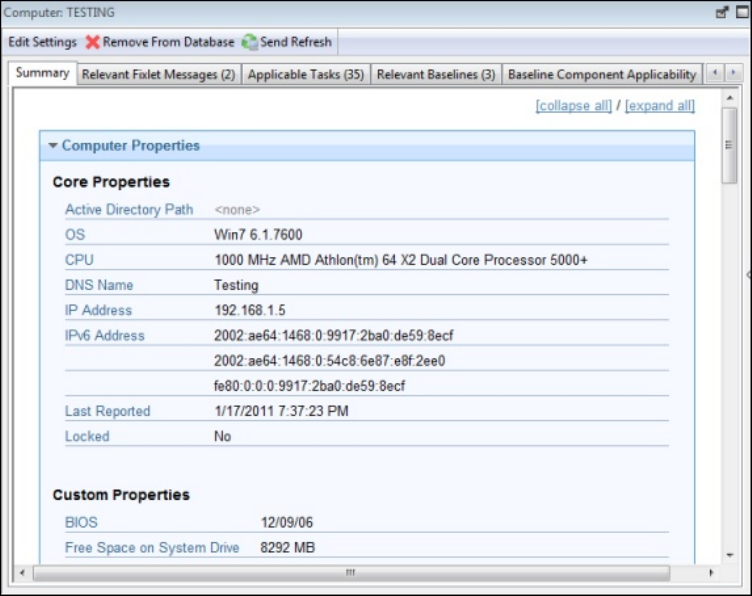Click IPv6 value ending de59:8ecf starting 2002

tap(333, 335)
